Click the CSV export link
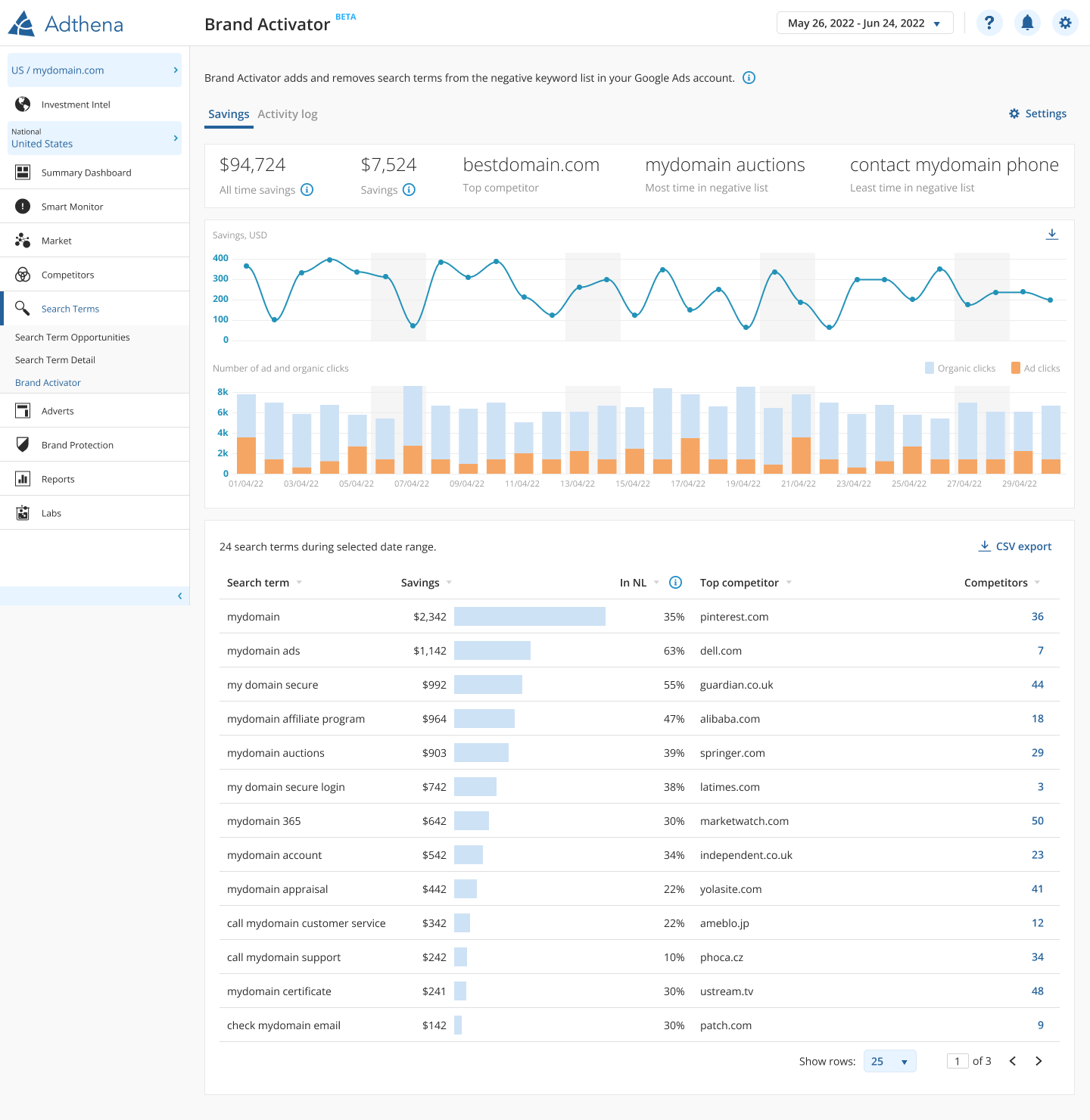This screenshot has height=1120, width=1090. tap(1015, 546)
